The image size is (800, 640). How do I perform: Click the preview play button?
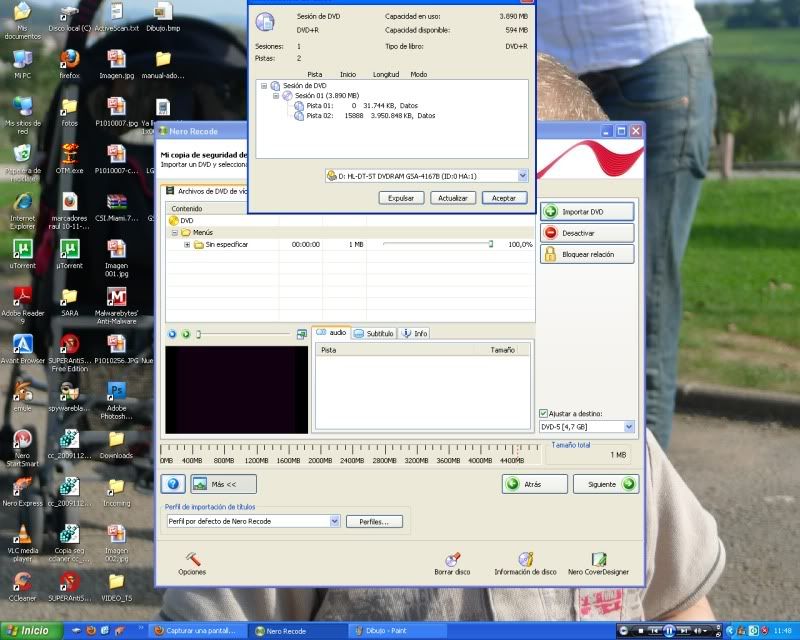(186, 334)
